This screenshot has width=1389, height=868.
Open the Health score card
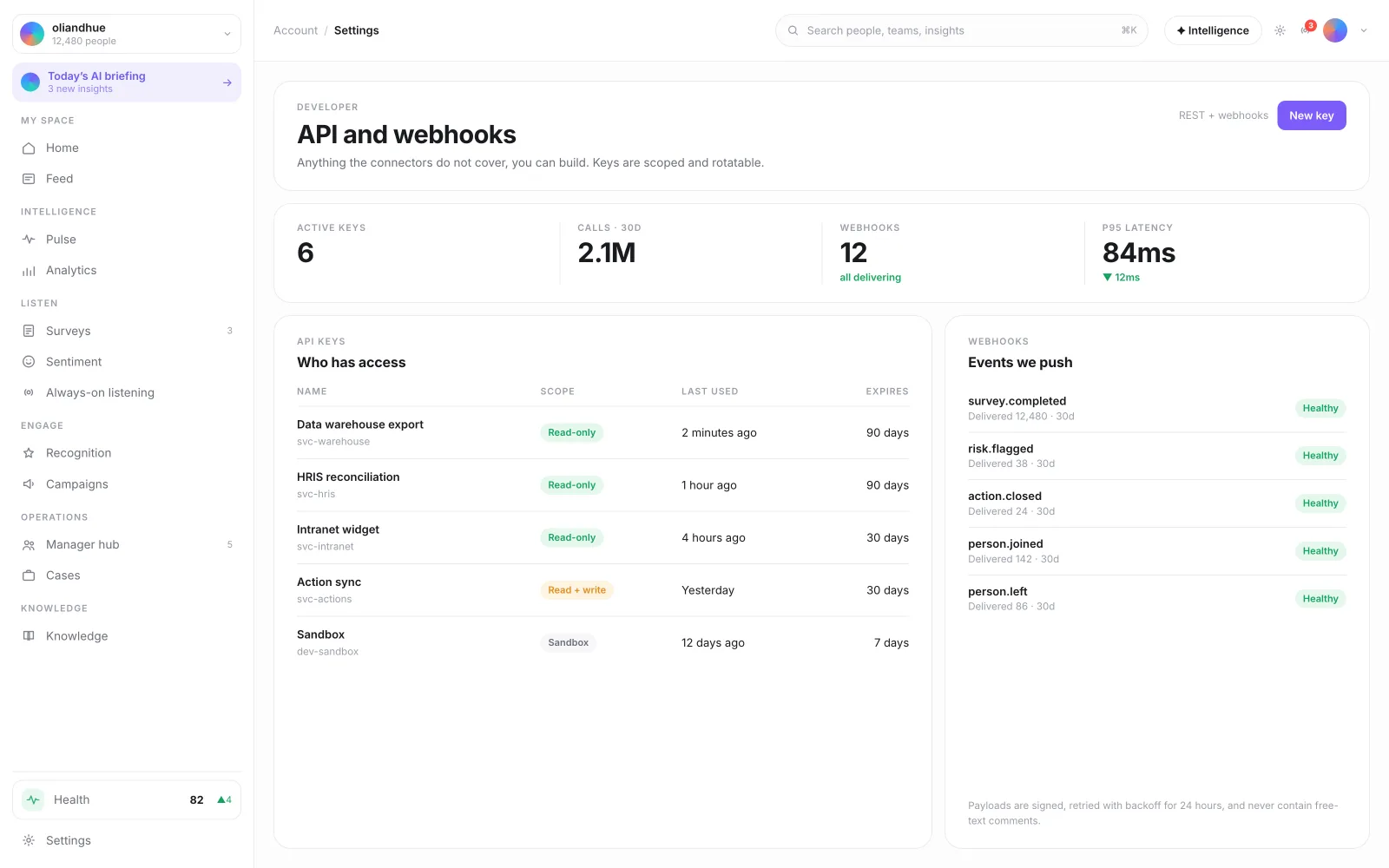click(127, 800)
